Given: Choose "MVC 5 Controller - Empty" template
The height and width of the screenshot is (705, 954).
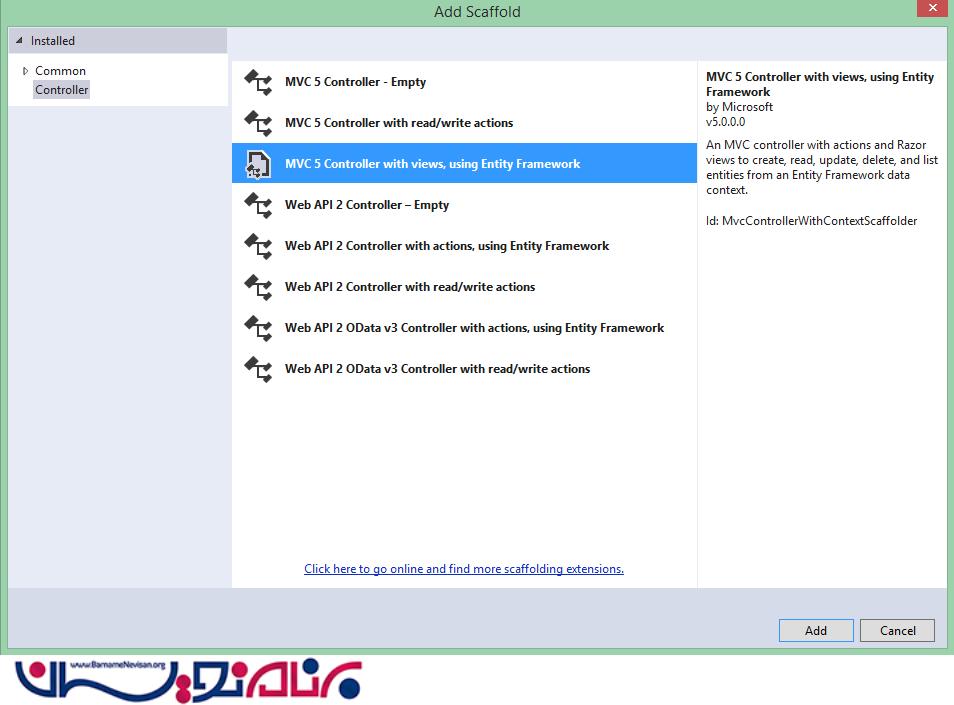Looking at the screenshot, I should pyautogui.click(x=355, y=82).
